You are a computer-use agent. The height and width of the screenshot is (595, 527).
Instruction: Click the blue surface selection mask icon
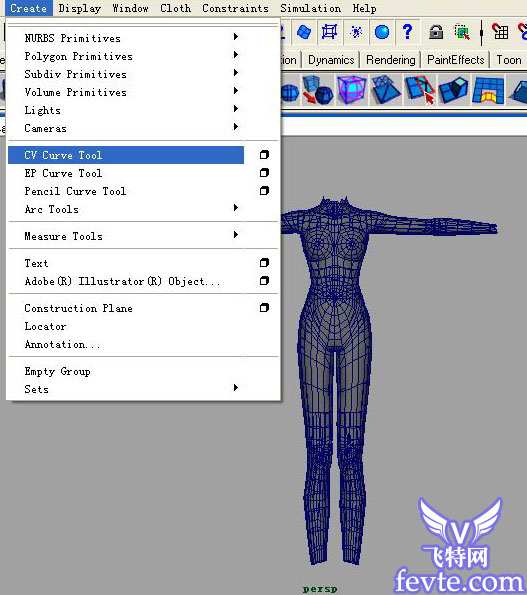pyautogui.click(x=304, y=32)
